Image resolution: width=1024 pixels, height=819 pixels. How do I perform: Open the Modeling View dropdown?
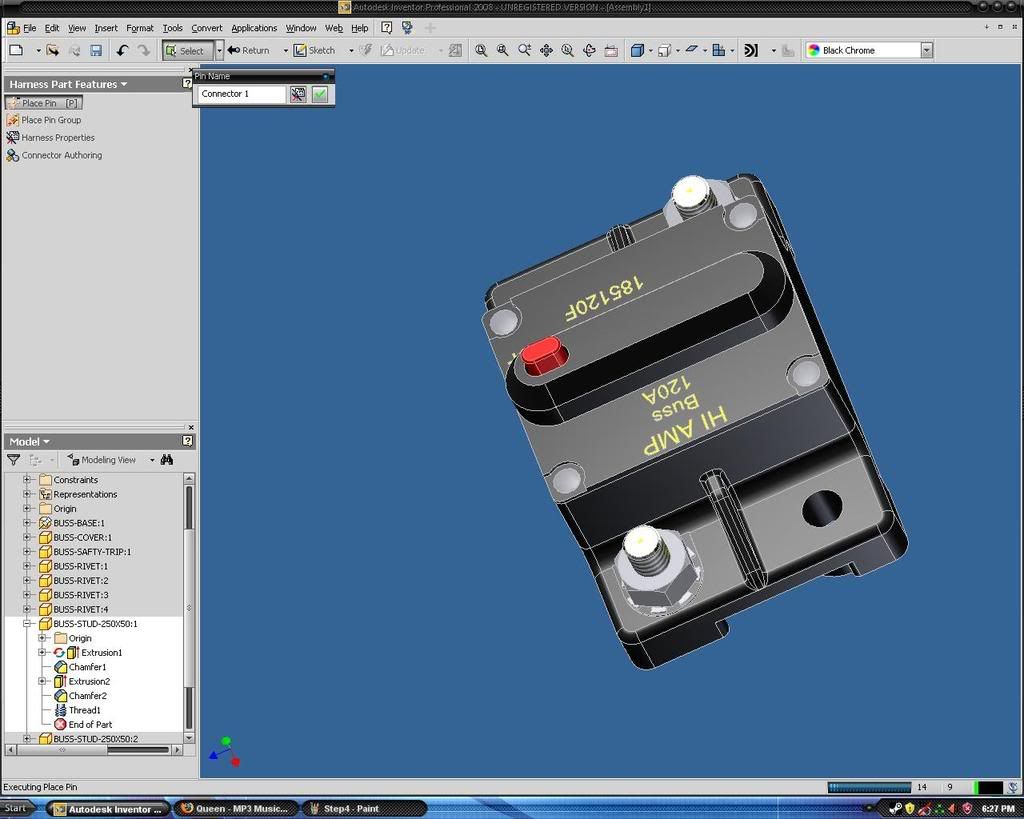pos(152,460)
